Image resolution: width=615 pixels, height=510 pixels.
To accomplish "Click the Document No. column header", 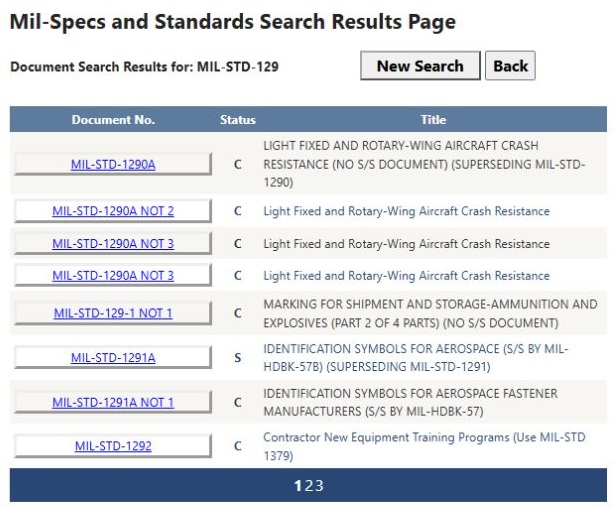I will [x=113, y=120].
